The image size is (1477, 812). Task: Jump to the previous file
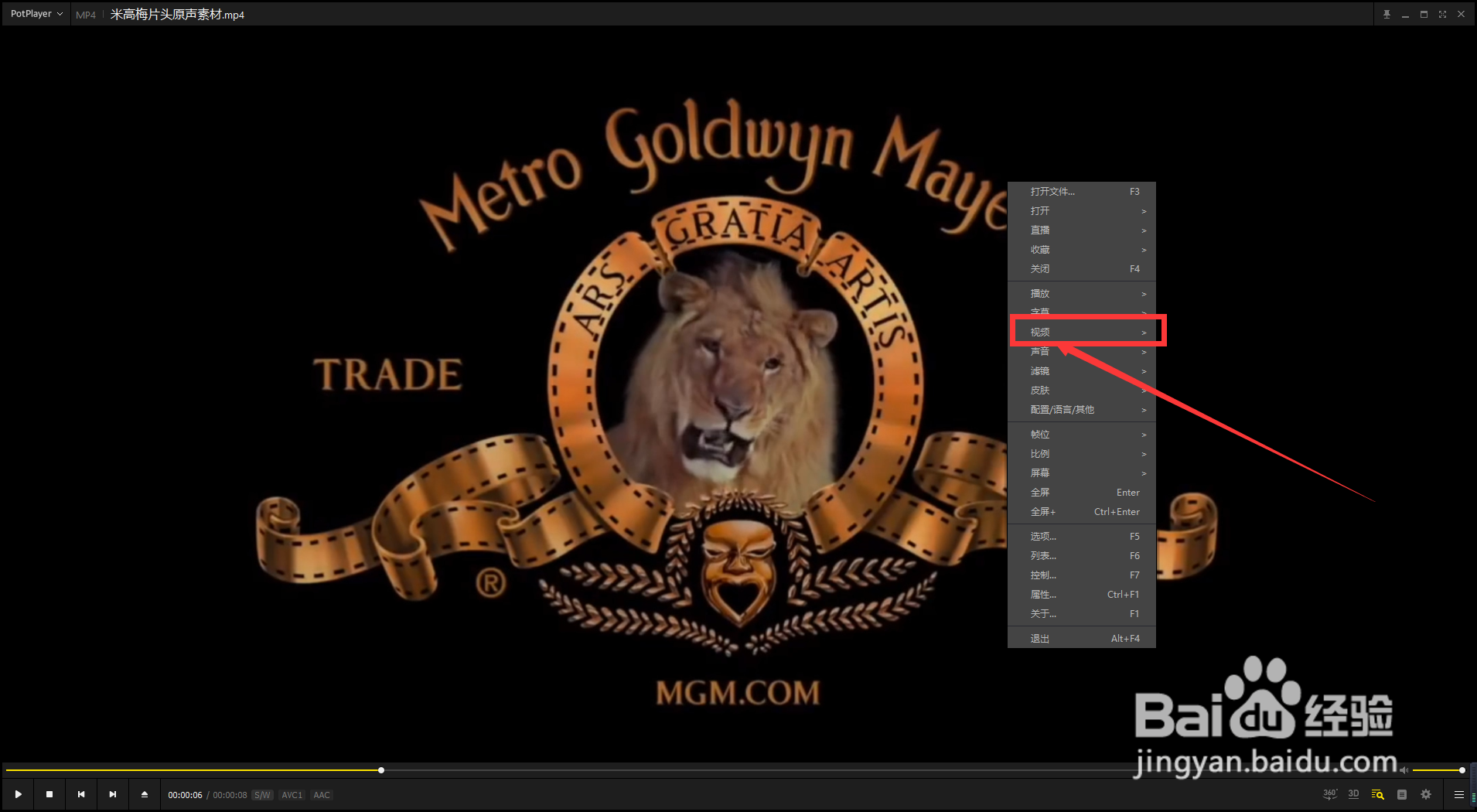coord(81,794)
